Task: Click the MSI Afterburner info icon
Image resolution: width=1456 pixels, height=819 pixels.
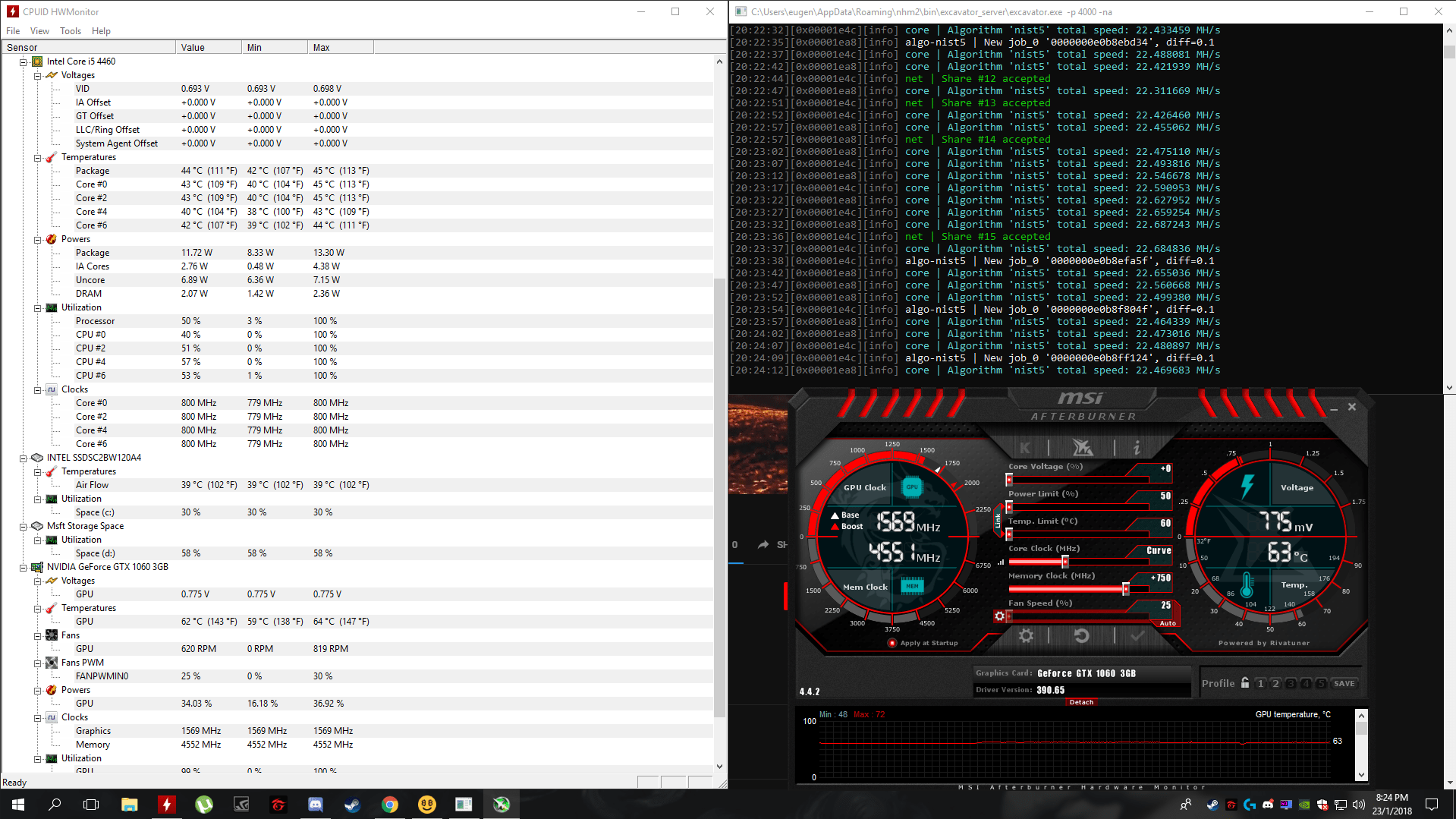Action: [1137, 448]
